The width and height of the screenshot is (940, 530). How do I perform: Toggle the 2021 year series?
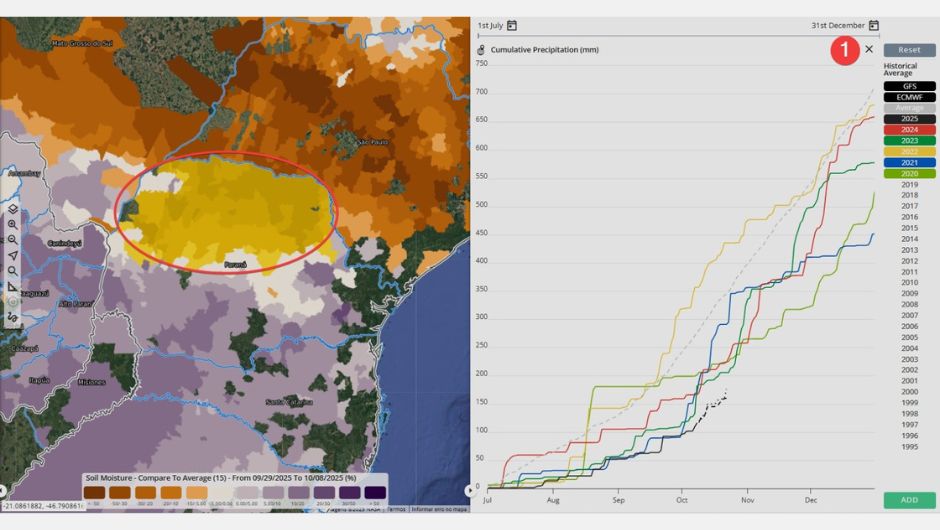909,162
